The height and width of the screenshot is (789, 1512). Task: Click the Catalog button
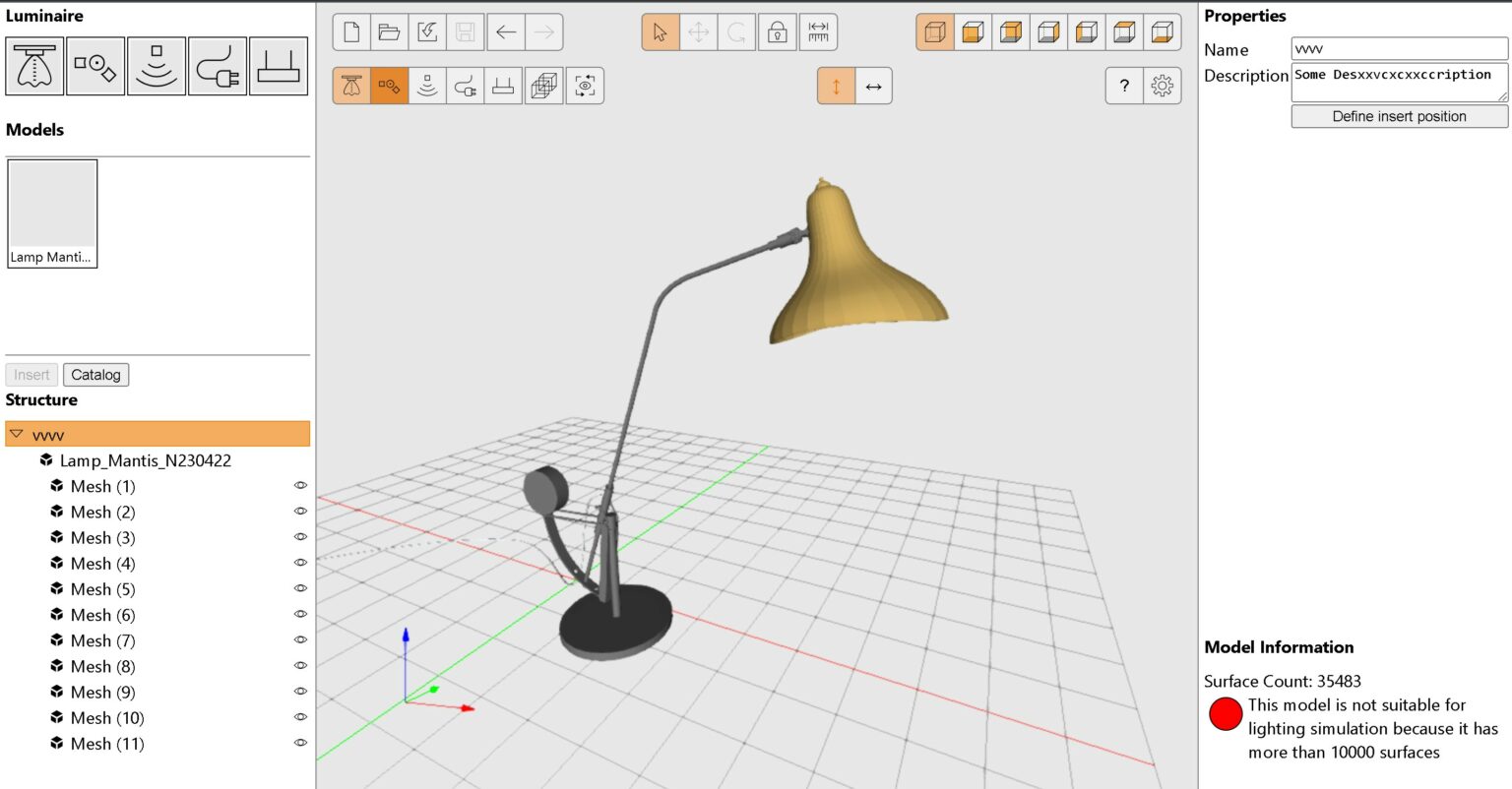(x=95, y=375)
